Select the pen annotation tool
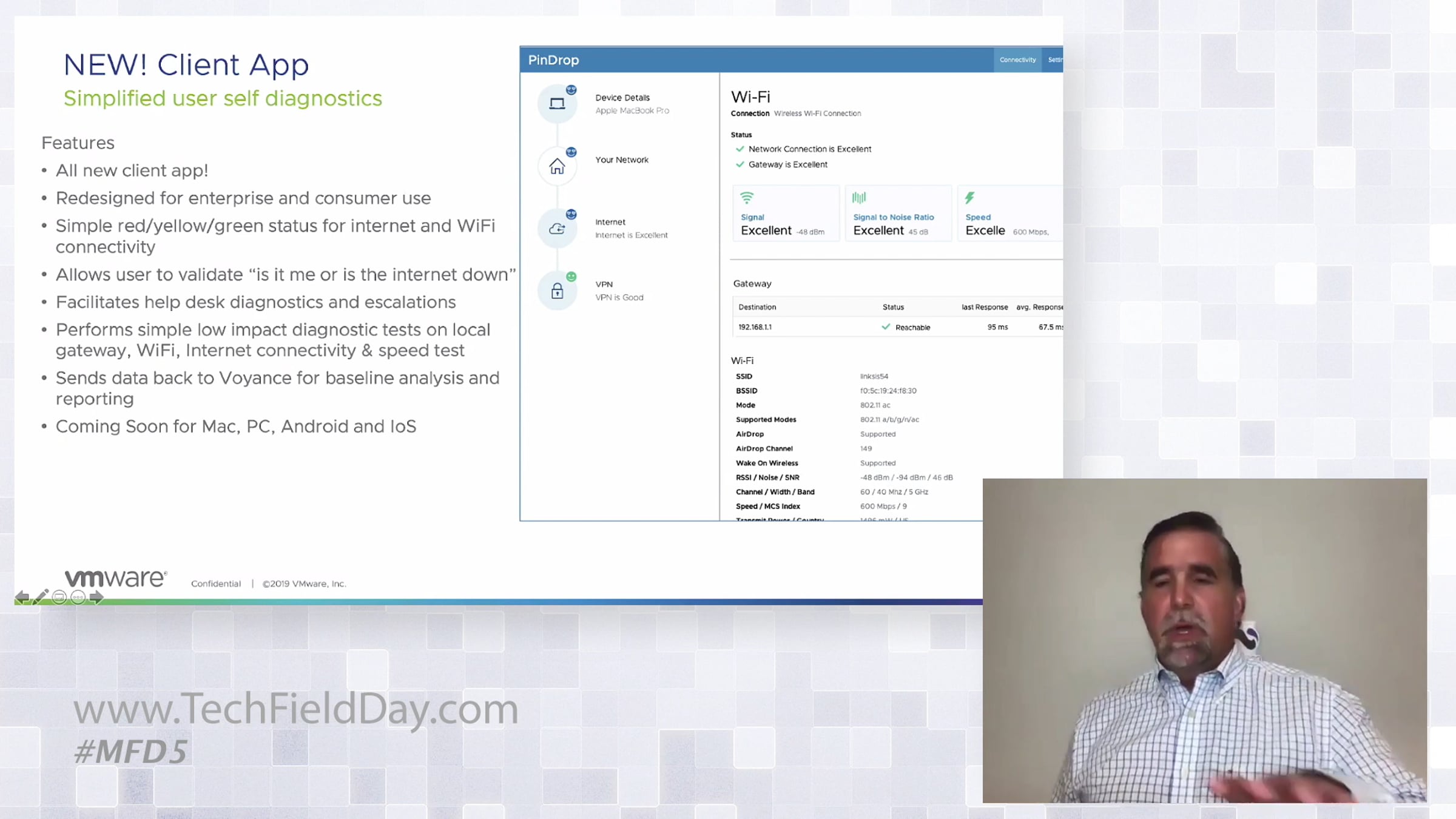The image size is (1456, 819). 41,597
